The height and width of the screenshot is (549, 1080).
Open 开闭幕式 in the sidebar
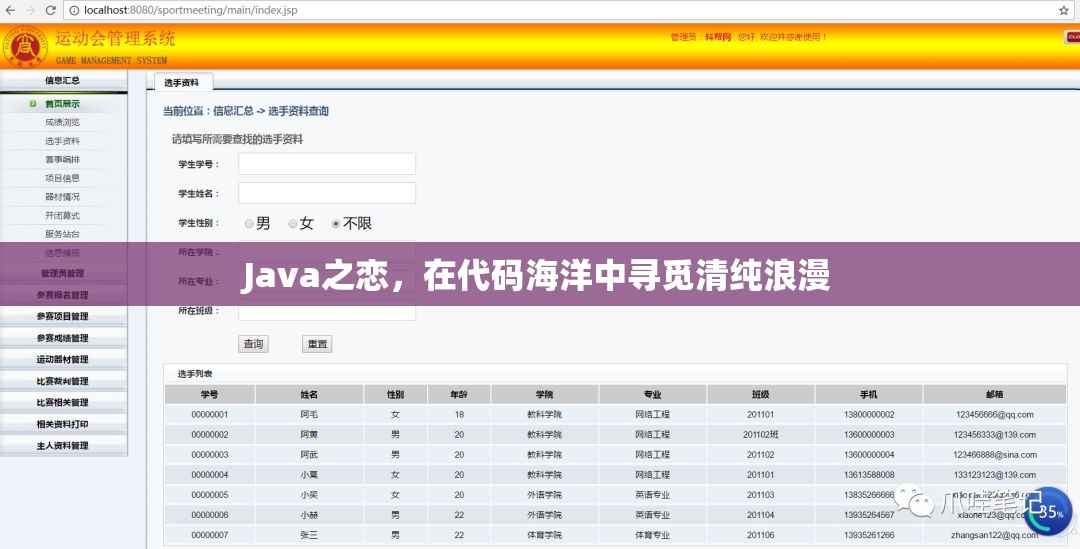(x=63, y=215)
